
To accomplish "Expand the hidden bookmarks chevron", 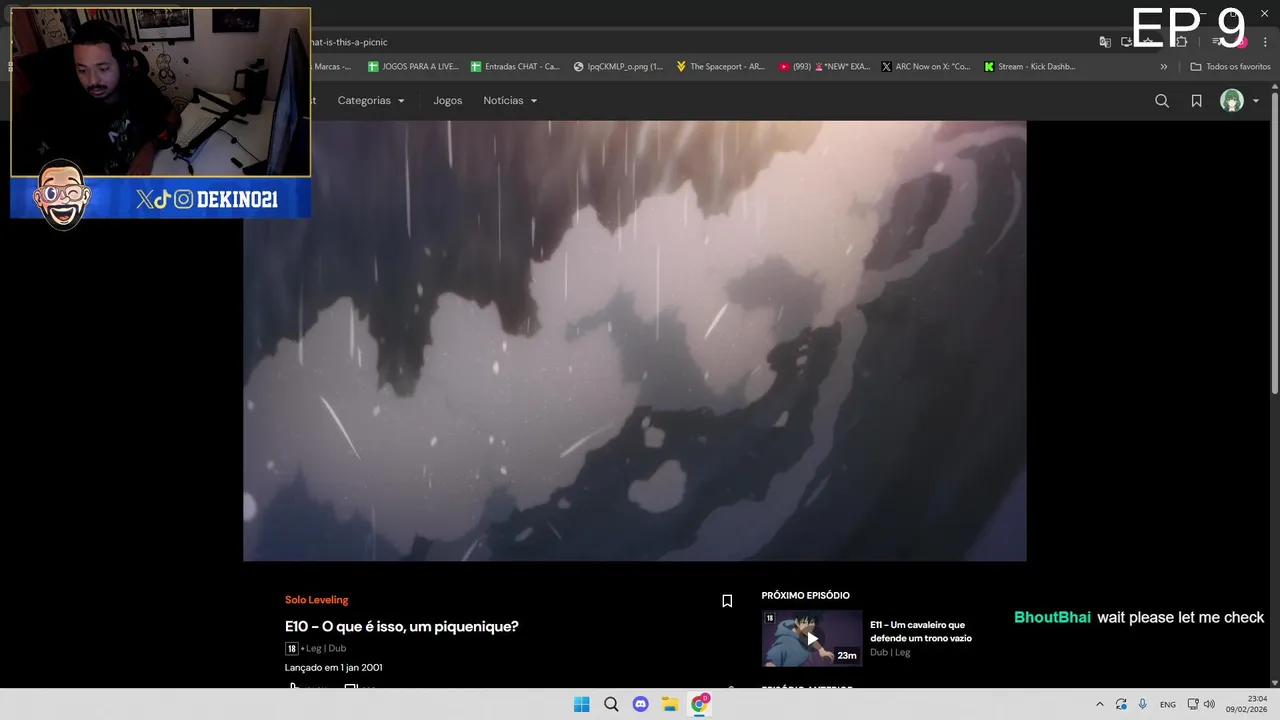I will pos(1163,67).
